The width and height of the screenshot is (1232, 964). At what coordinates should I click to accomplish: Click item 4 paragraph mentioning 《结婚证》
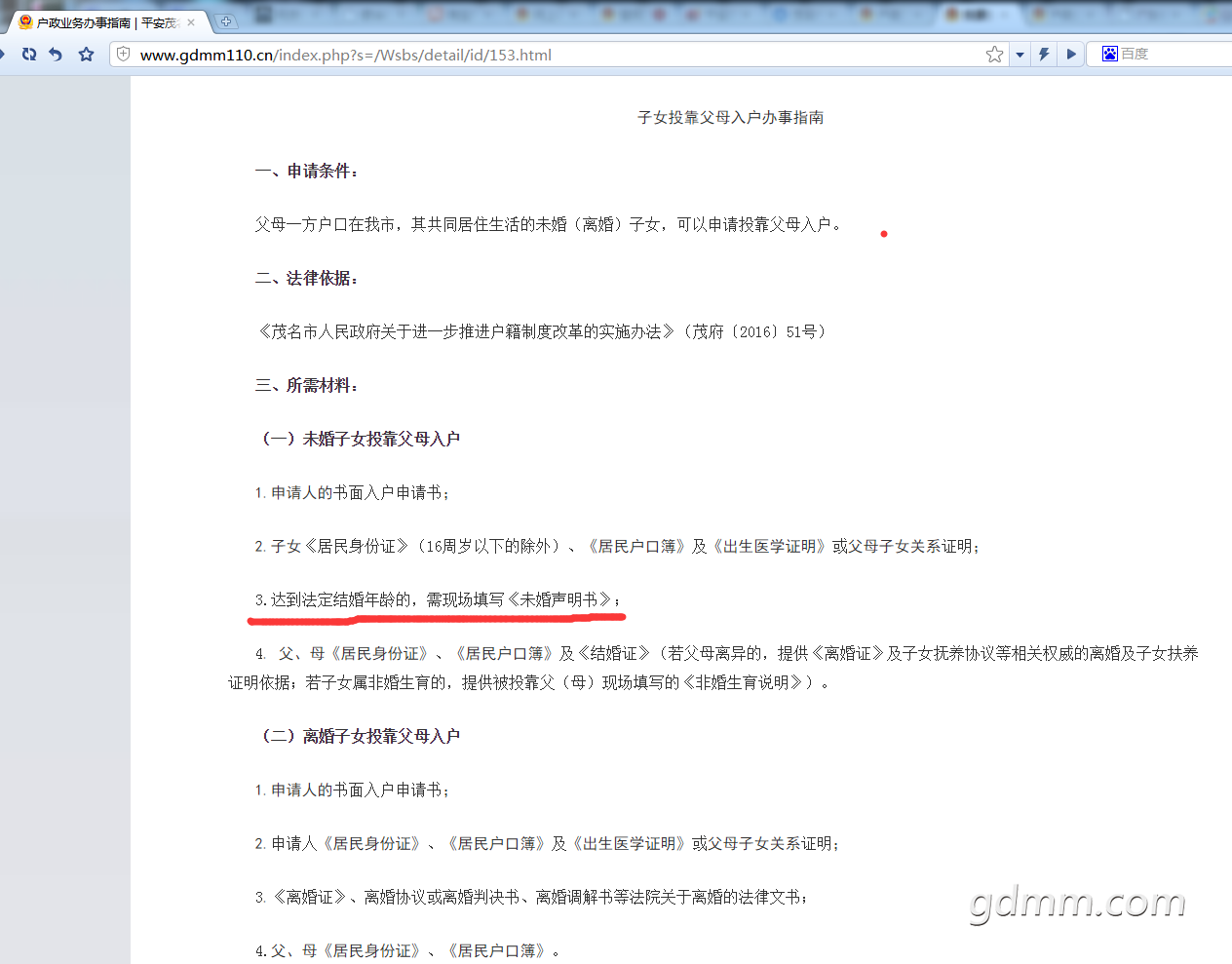(713, 668)
